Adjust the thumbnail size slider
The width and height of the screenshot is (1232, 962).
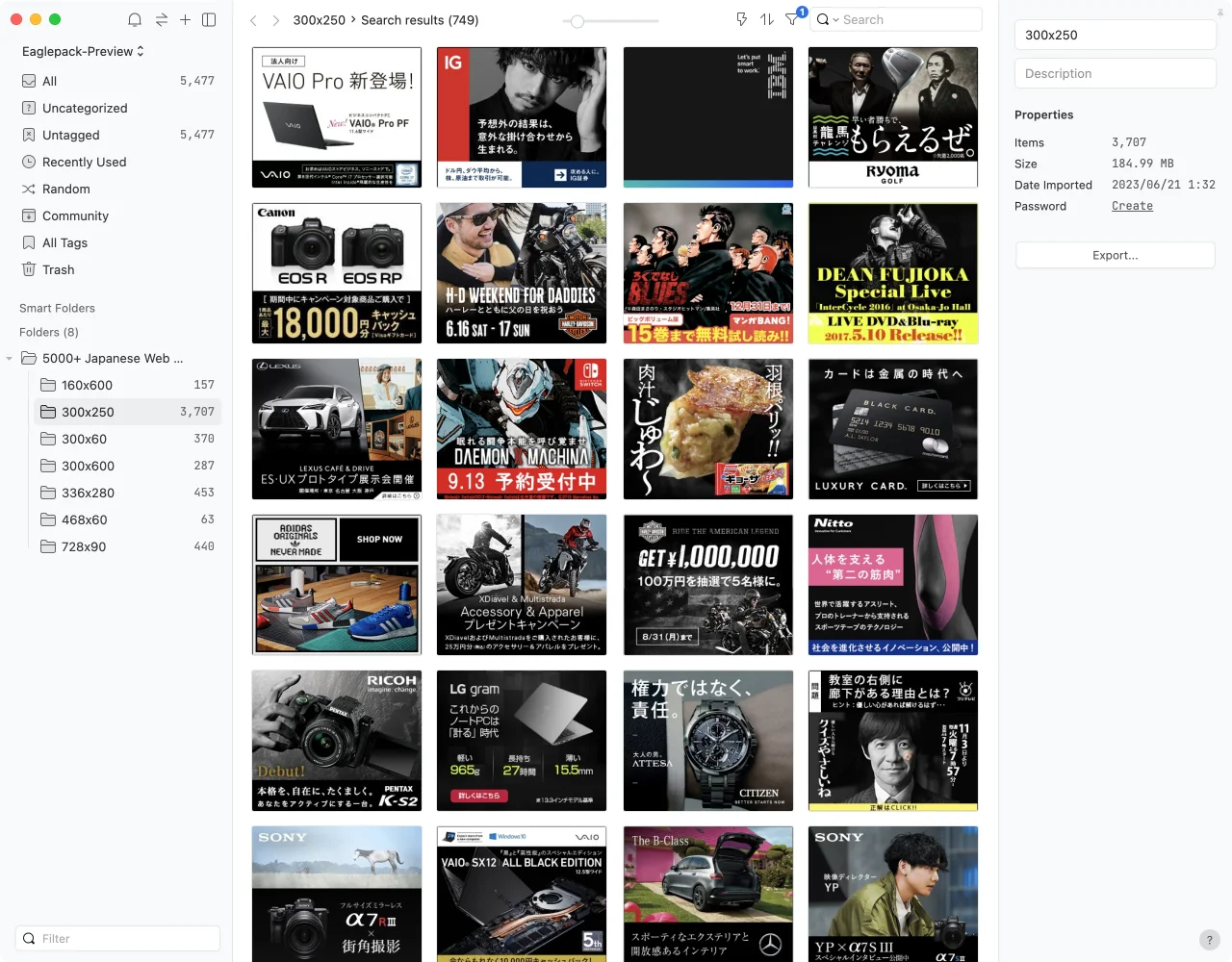577,21
